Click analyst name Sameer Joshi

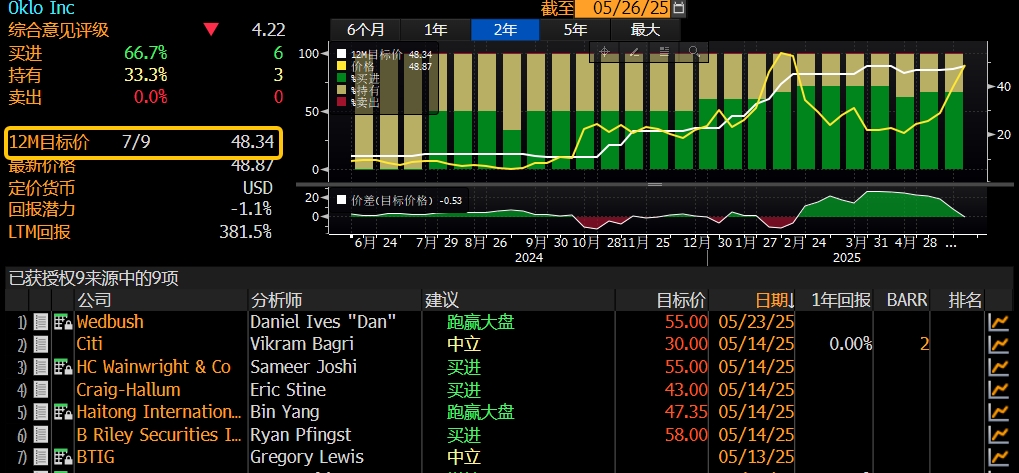click(x=303, y=367)
